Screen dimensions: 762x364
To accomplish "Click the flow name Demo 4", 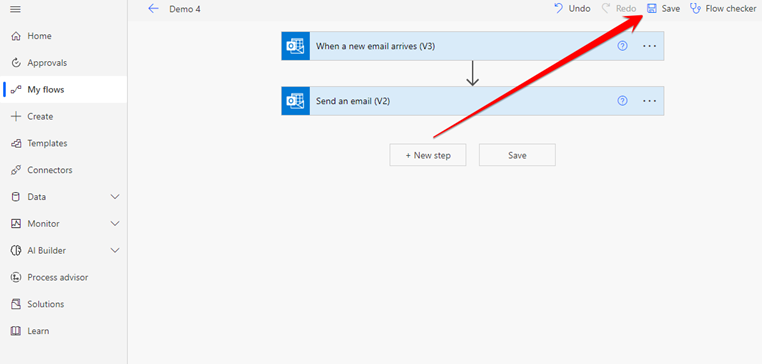I will click(185, 9).
